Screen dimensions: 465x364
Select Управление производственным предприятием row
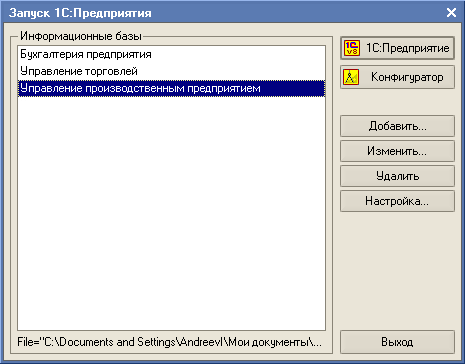(171, 88)
